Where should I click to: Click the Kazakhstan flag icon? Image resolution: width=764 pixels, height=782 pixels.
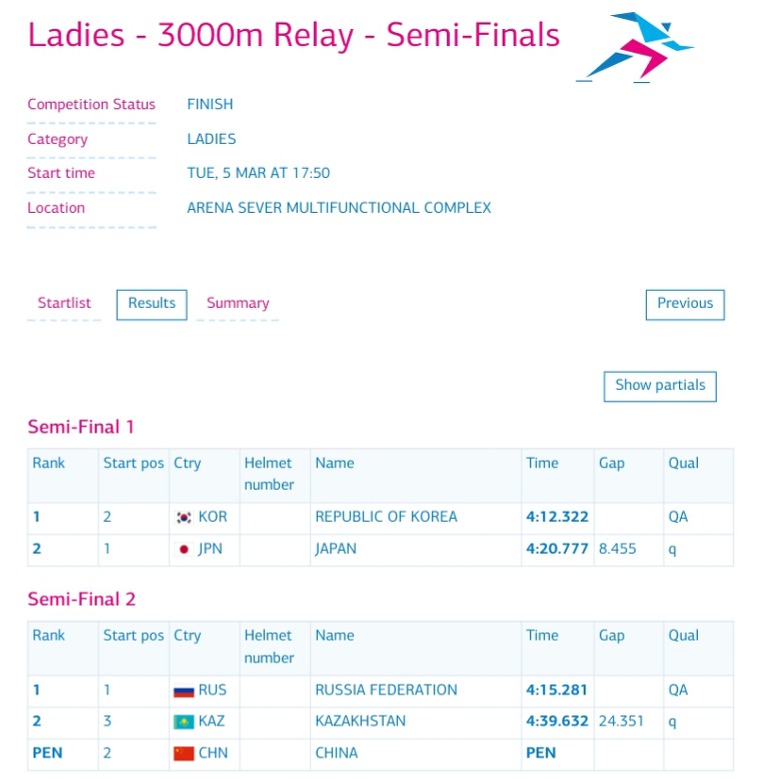click(x=184, y=722)
